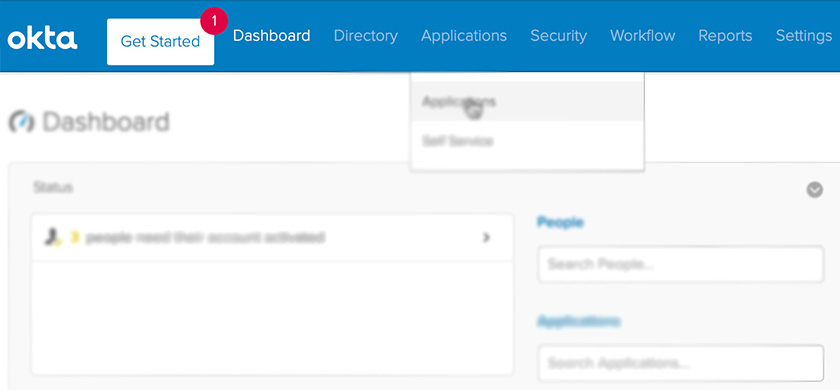Open the Get Started page
This screenshot has width=840, height=390.
coord(160,42)
